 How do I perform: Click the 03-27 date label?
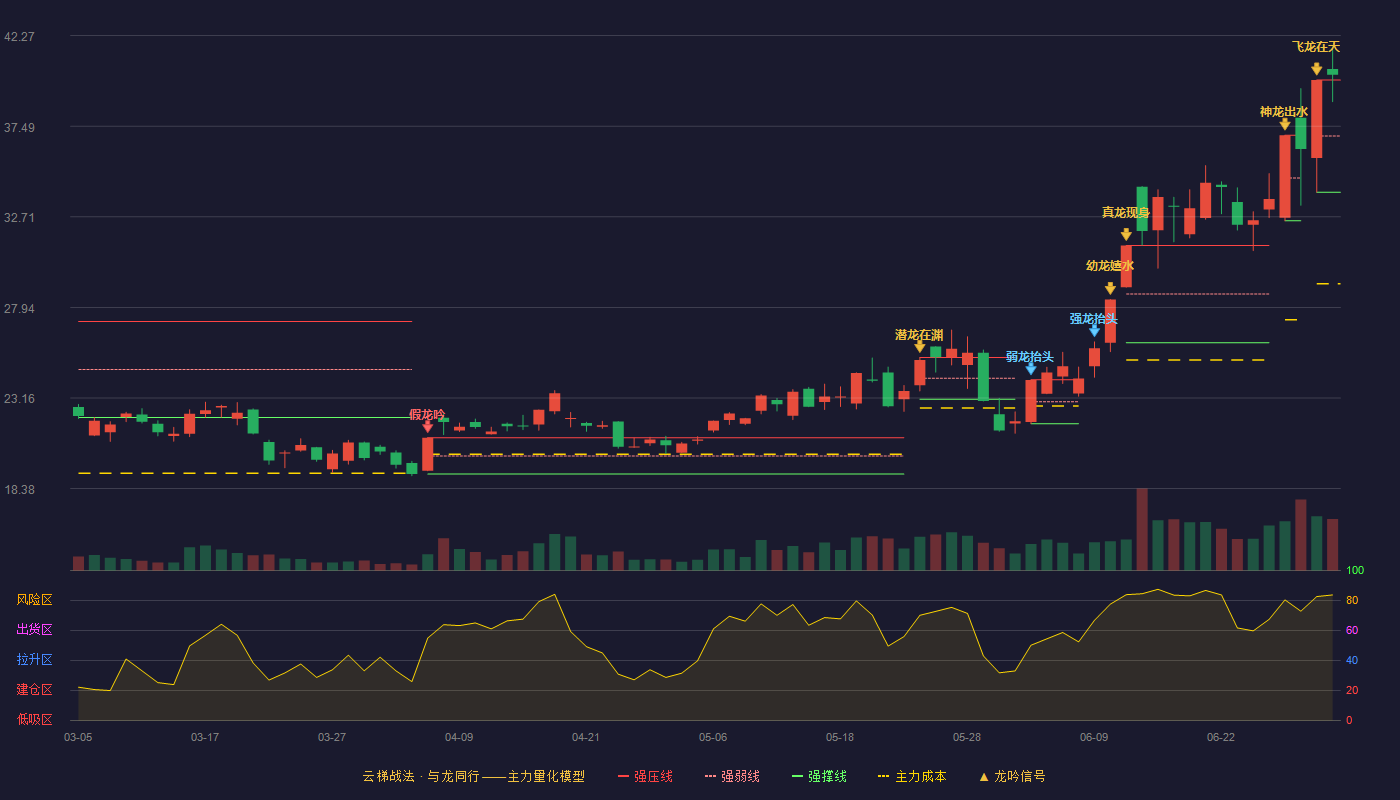332,737
